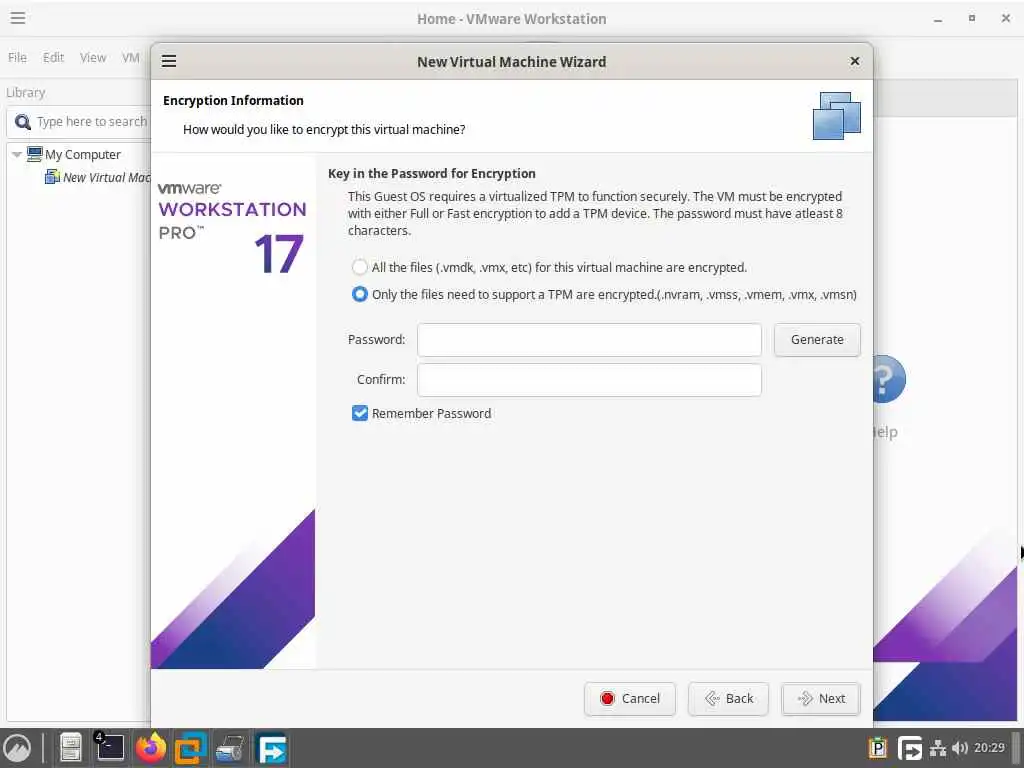Open volume control tray icon
Screen dimensions: 1024x768
959,748
